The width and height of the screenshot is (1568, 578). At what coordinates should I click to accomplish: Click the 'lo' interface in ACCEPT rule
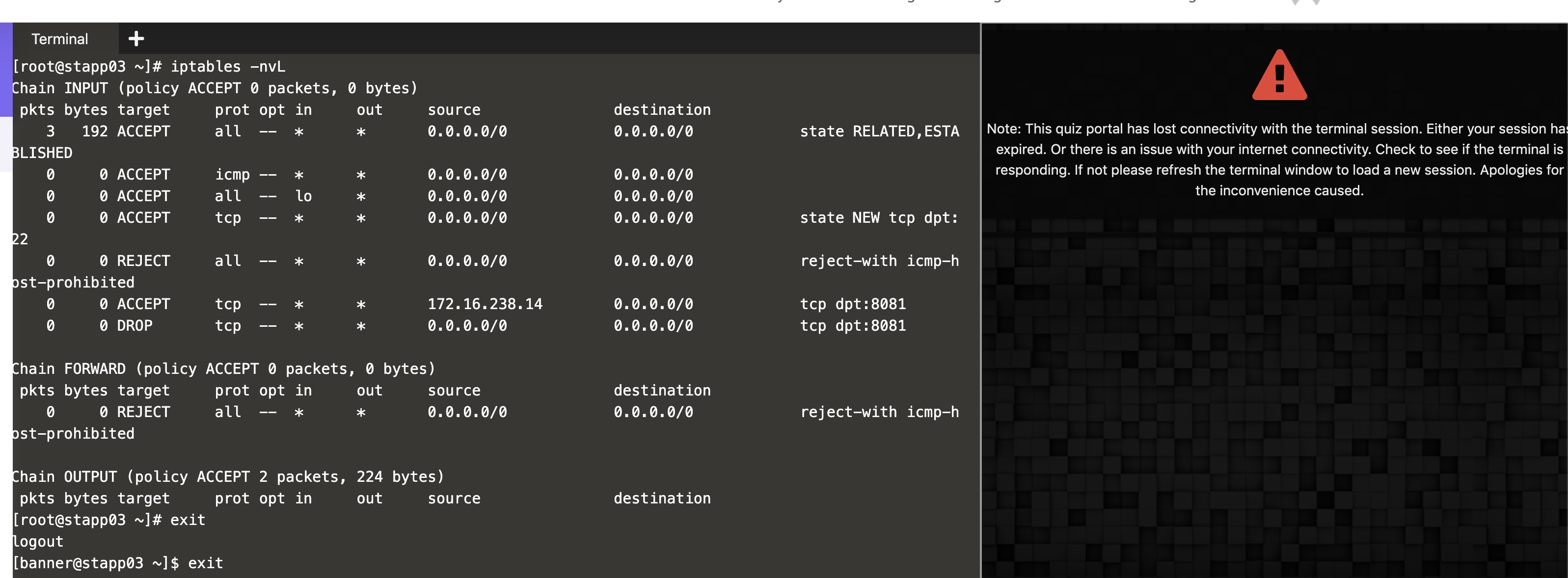pos(303,196)
